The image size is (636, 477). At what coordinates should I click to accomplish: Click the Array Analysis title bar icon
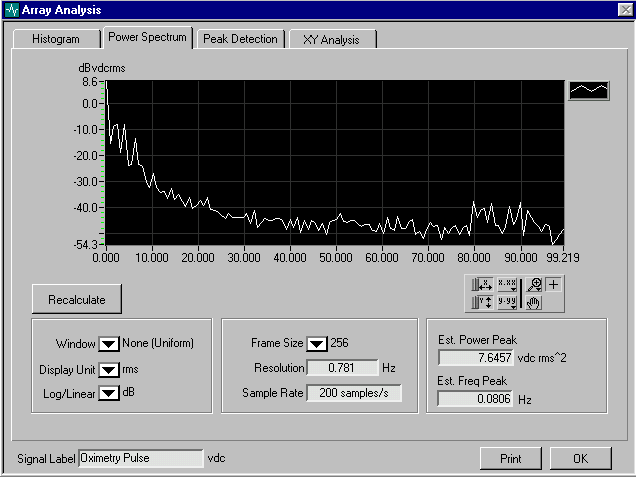[x=12, y=10]
